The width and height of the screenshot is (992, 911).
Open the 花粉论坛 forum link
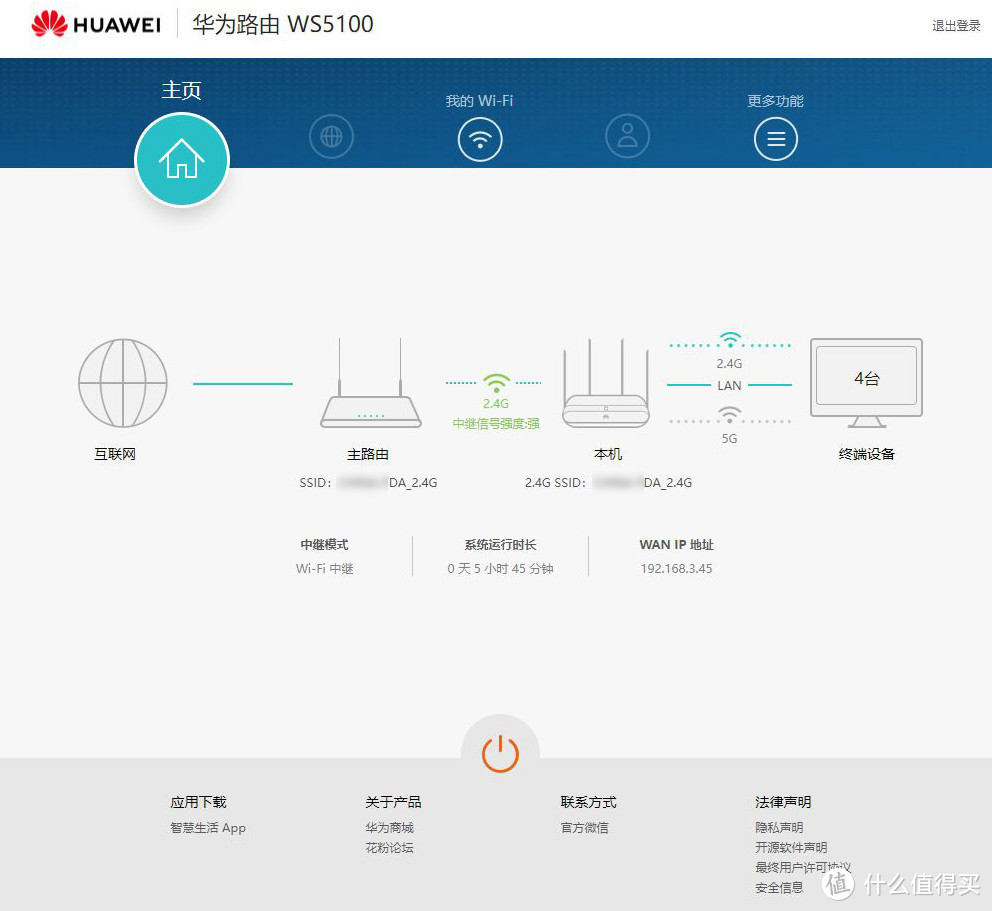(x=390, y=847)
